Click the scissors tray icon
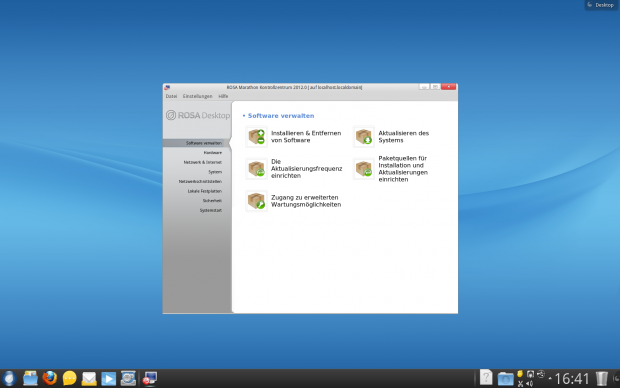This screenshot has height=388, width=620. (520, 383)
